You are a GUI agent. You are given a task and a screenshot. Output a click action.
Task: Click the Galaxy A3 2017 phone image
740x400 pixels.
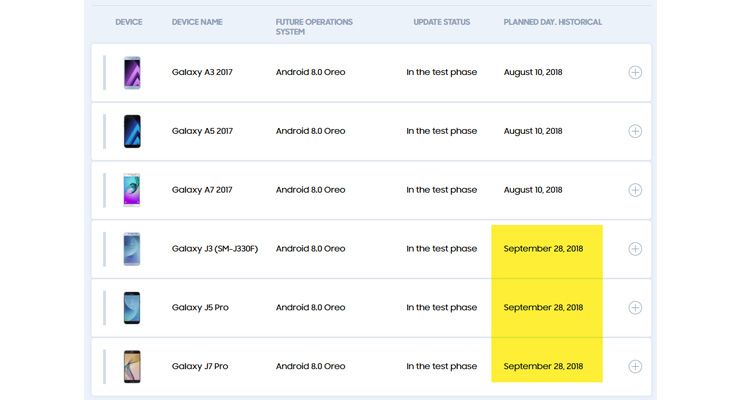pos(132,72)
